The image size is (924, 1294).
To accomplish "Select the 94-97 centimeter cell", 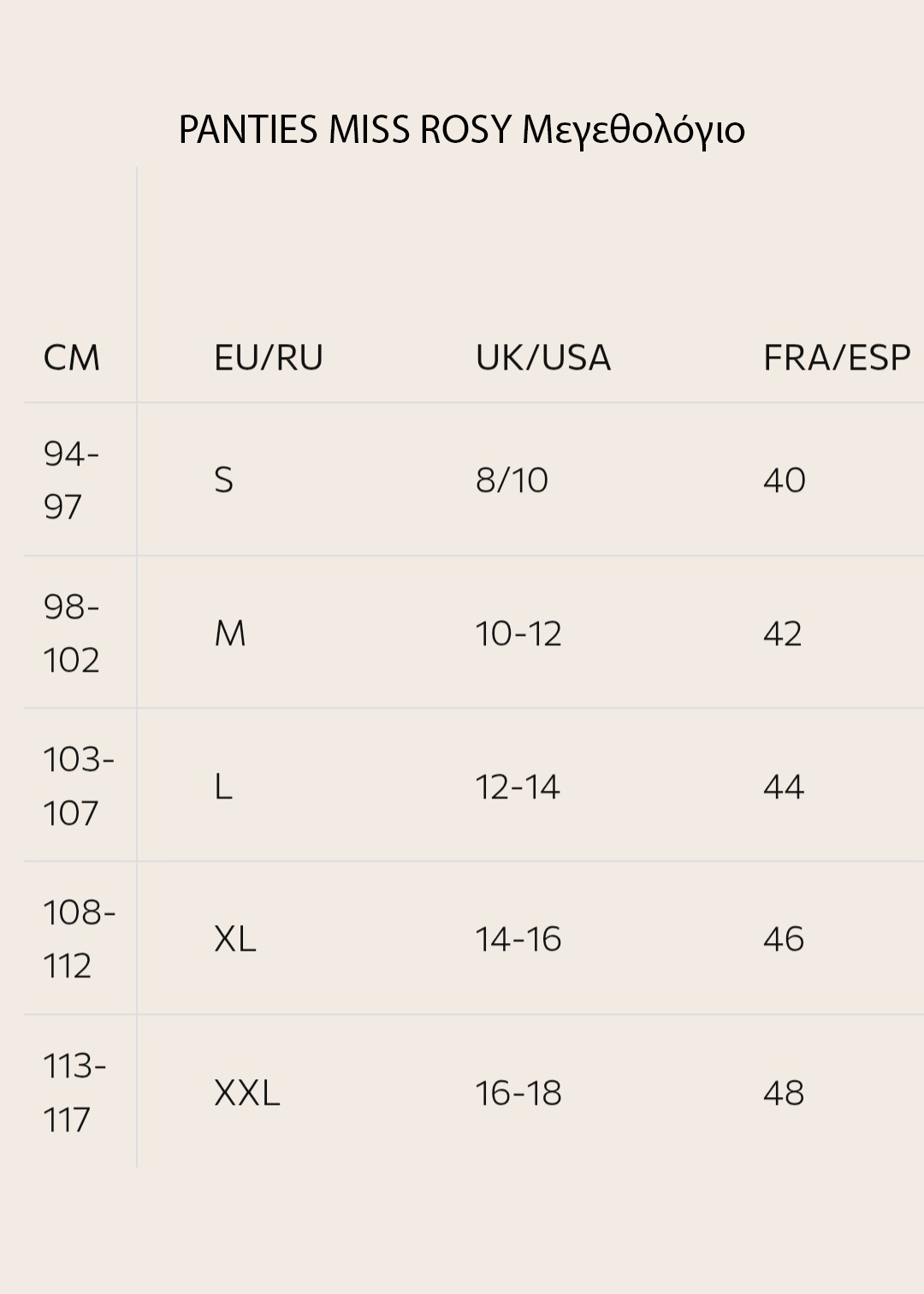I will pyautogui.click(x=71, y=480).
